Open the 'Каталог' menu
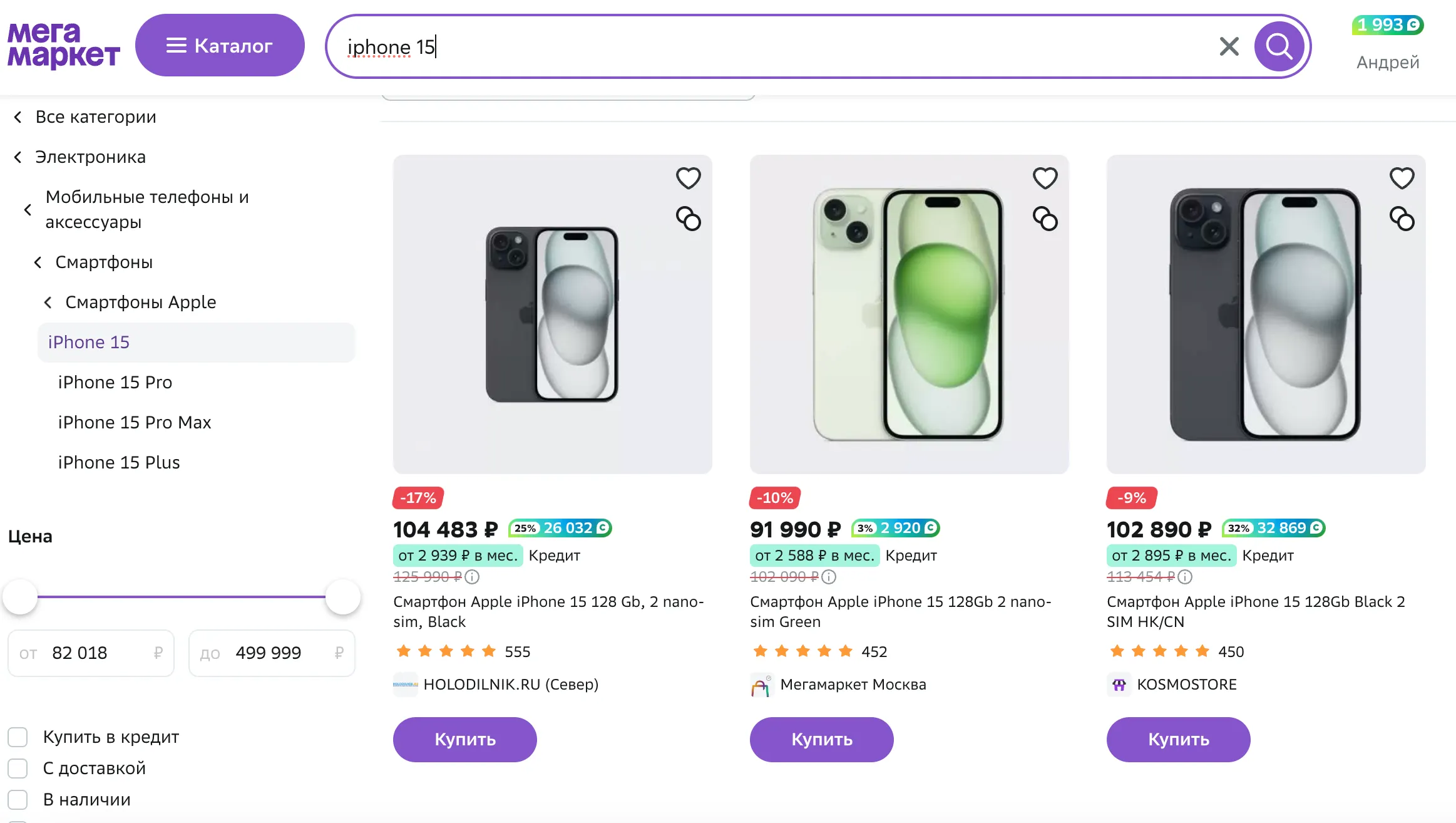 [220, 46]
